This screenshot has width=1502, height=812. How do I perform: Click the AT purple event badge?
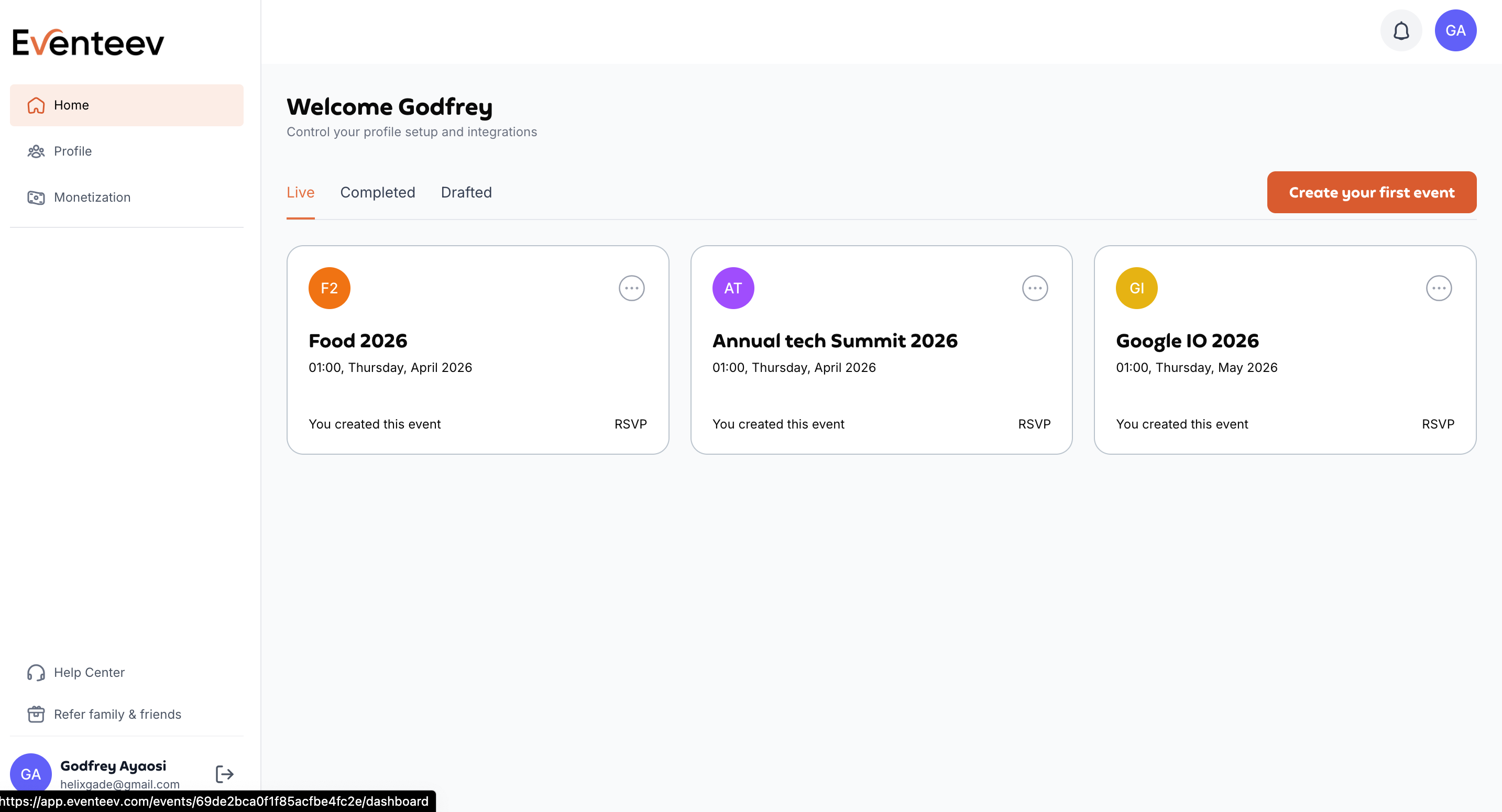tap(732, 288)
